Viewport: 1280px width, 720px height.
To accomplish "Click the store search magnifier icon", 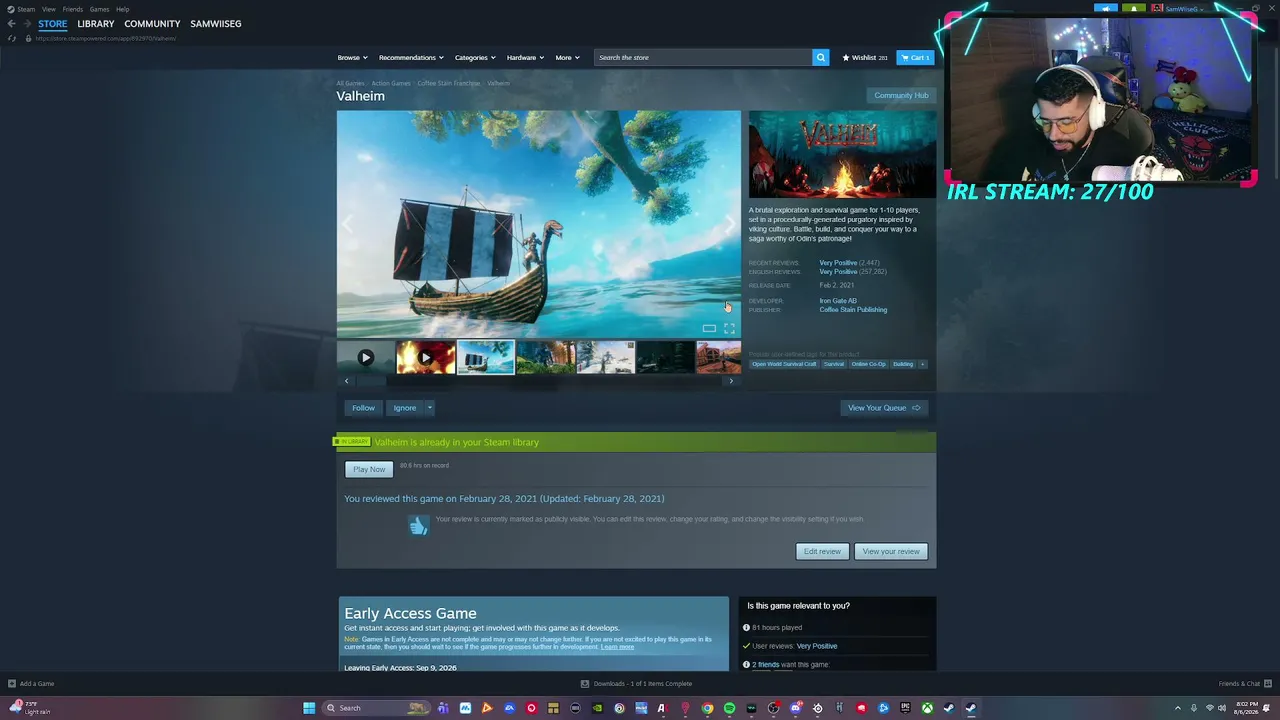I will [821, 57].
